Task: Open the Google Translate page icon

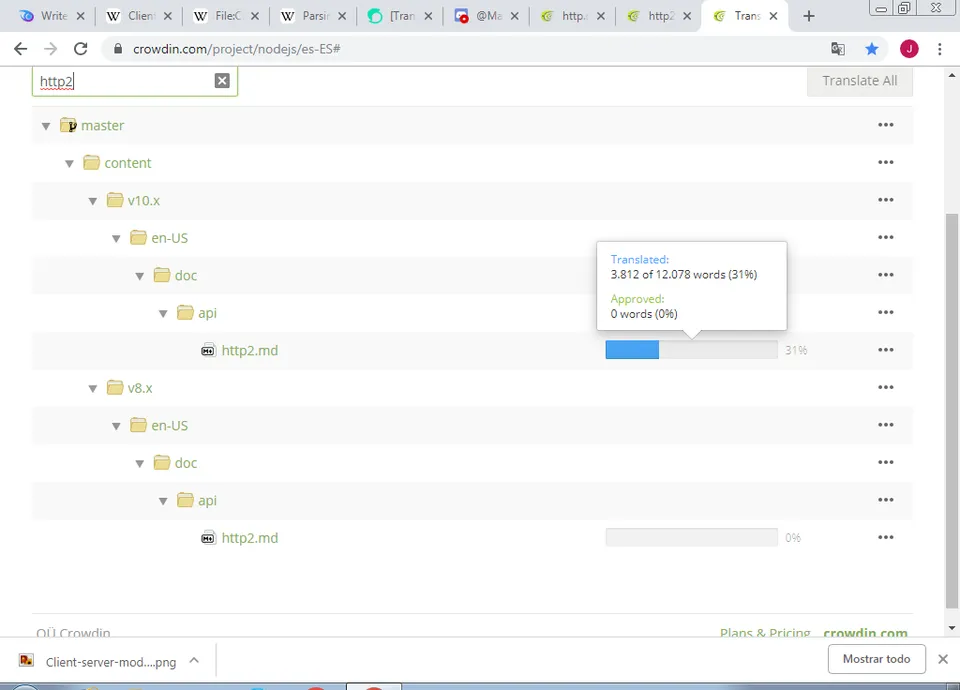Action: tap(838, 49)
